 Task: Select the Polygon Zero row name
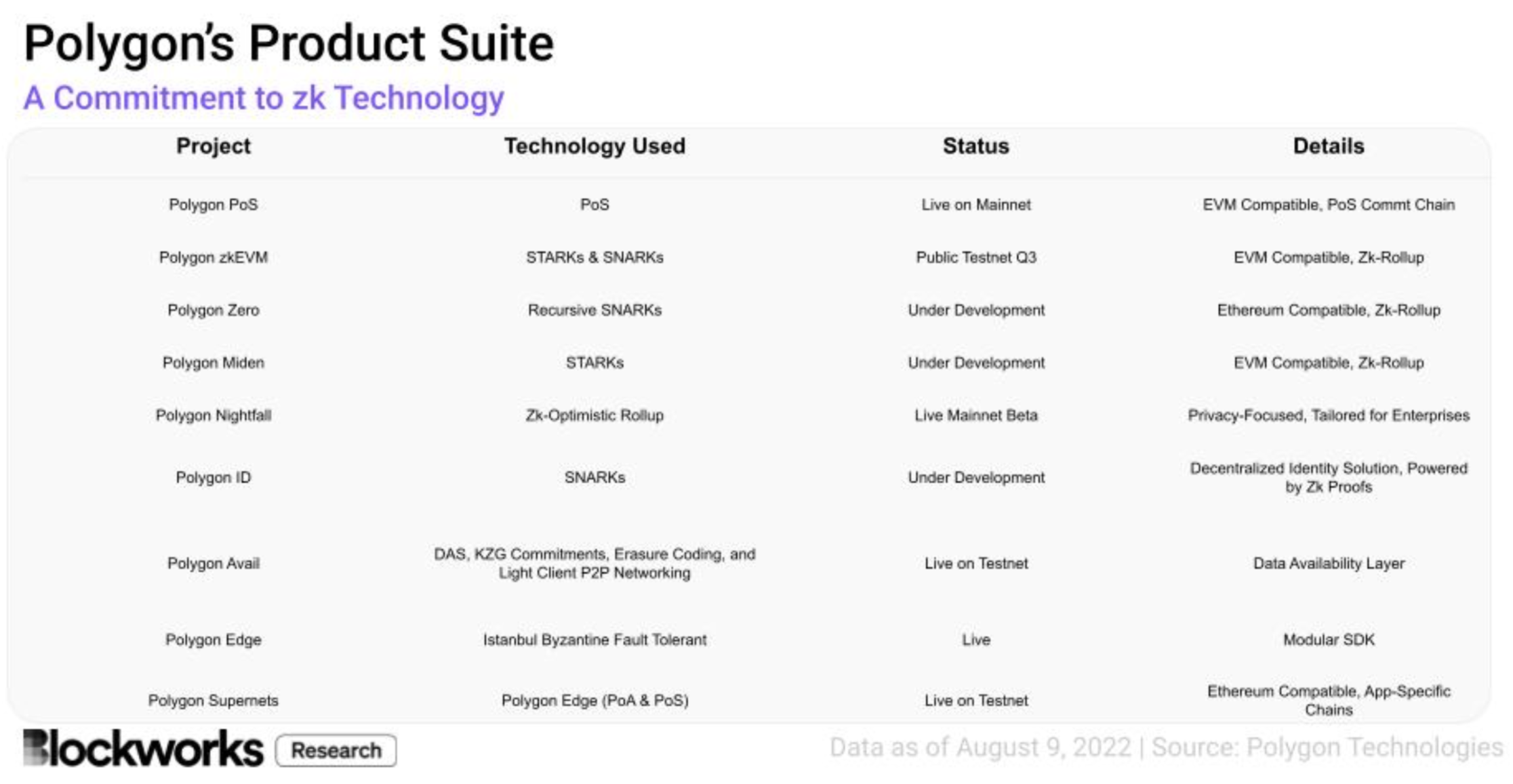(213, 310)
